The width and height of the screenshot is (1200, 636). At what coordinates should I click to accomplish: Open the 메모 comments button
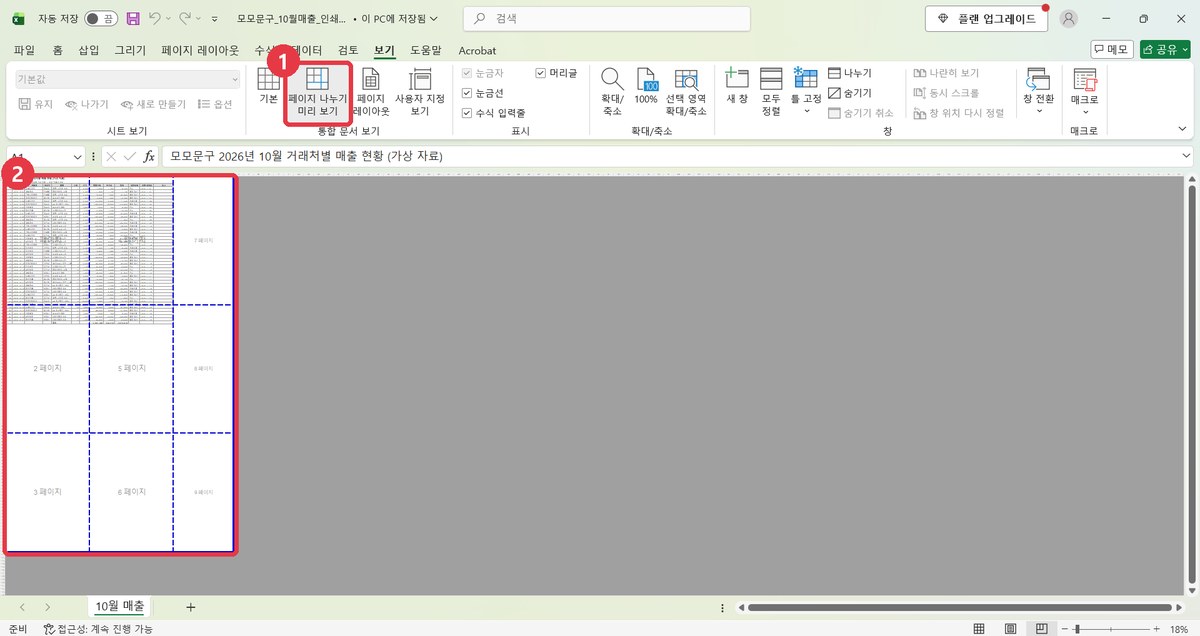click(x=1112, y=49)
